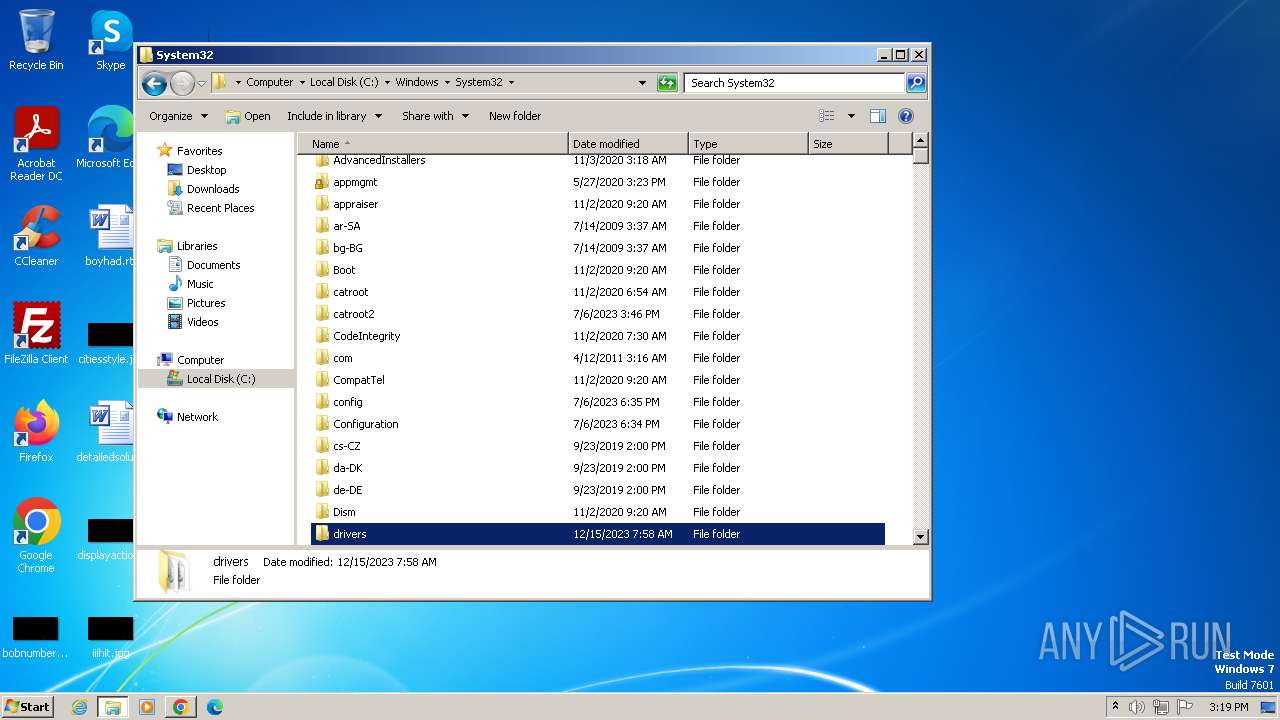Click the change view icon
This screenshot has height=720, width=1280.
827,116
